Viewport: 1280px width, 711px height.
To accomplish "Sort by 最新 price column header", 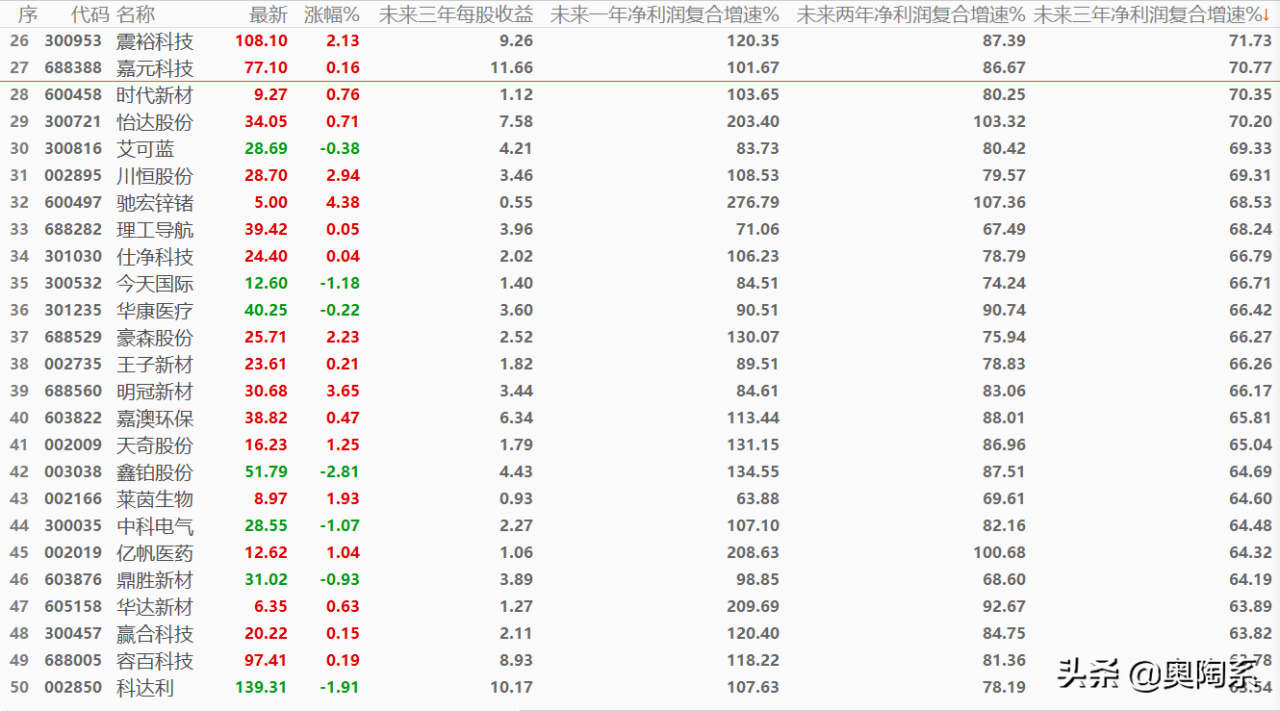I will coord(268,15).
